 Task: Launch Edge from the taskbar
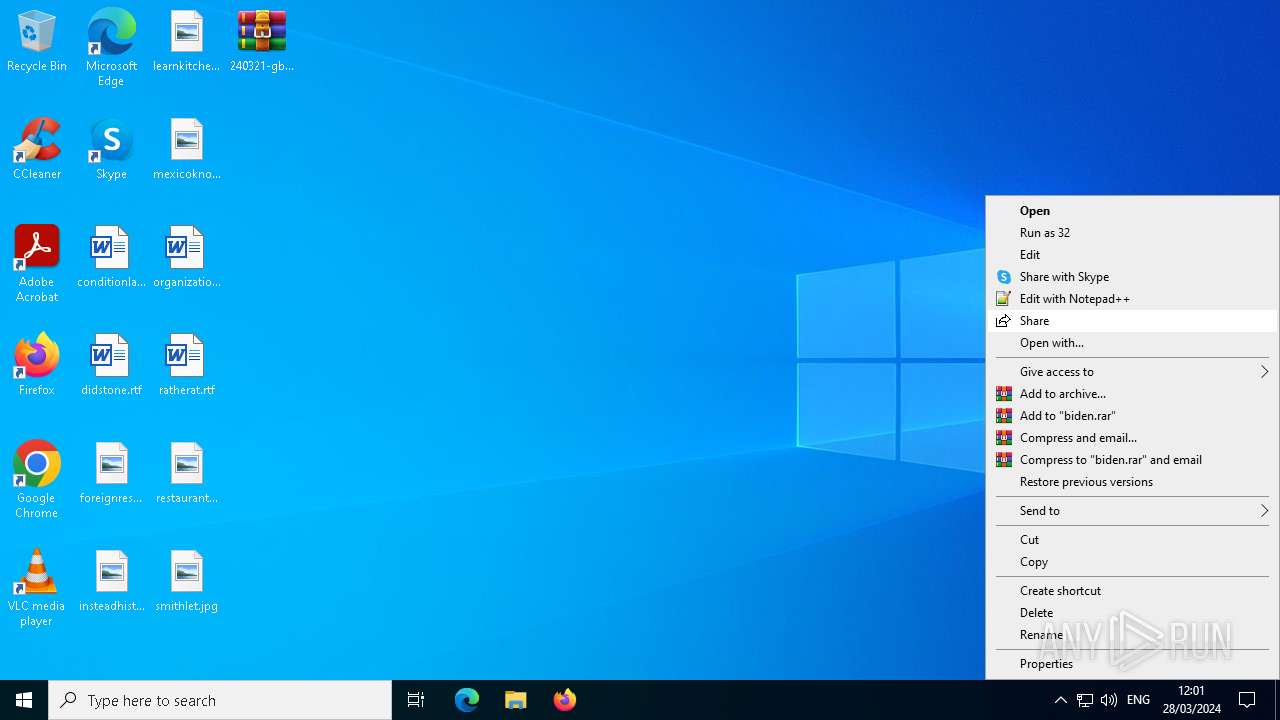pyautogui.click(x=467, y=700)
